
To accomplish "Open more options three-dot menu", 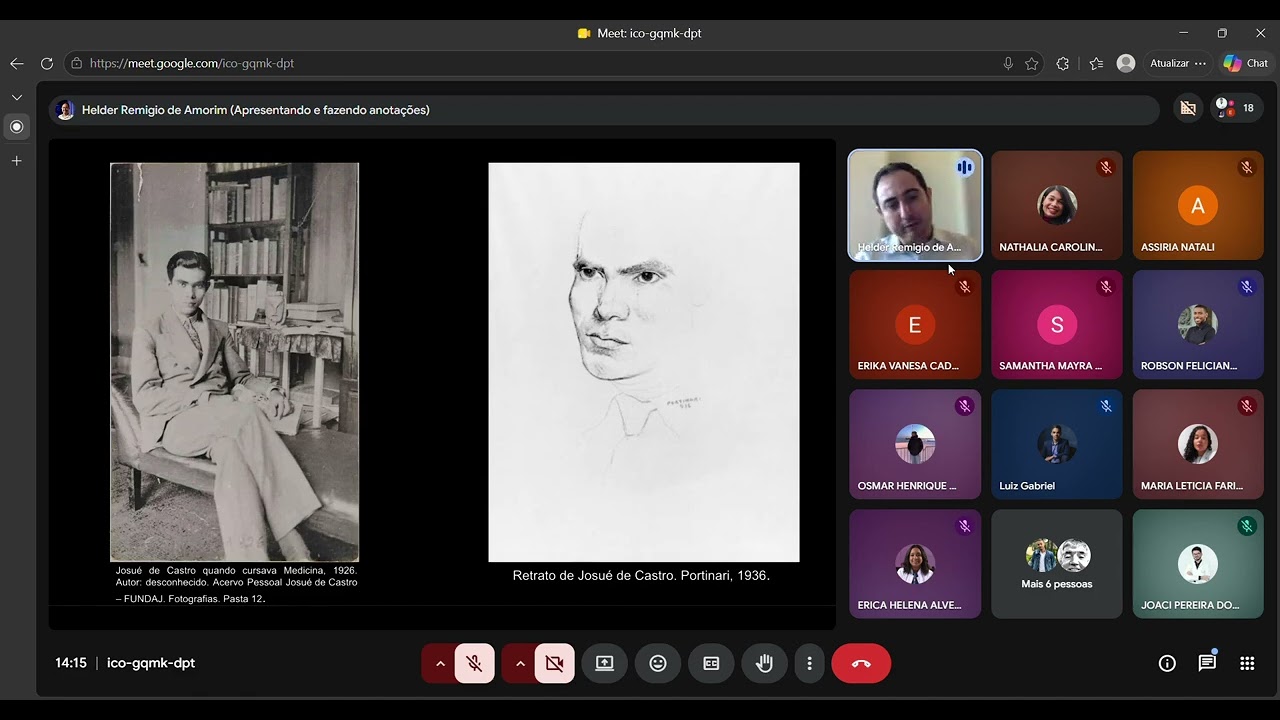I will [x=810, y=663].
